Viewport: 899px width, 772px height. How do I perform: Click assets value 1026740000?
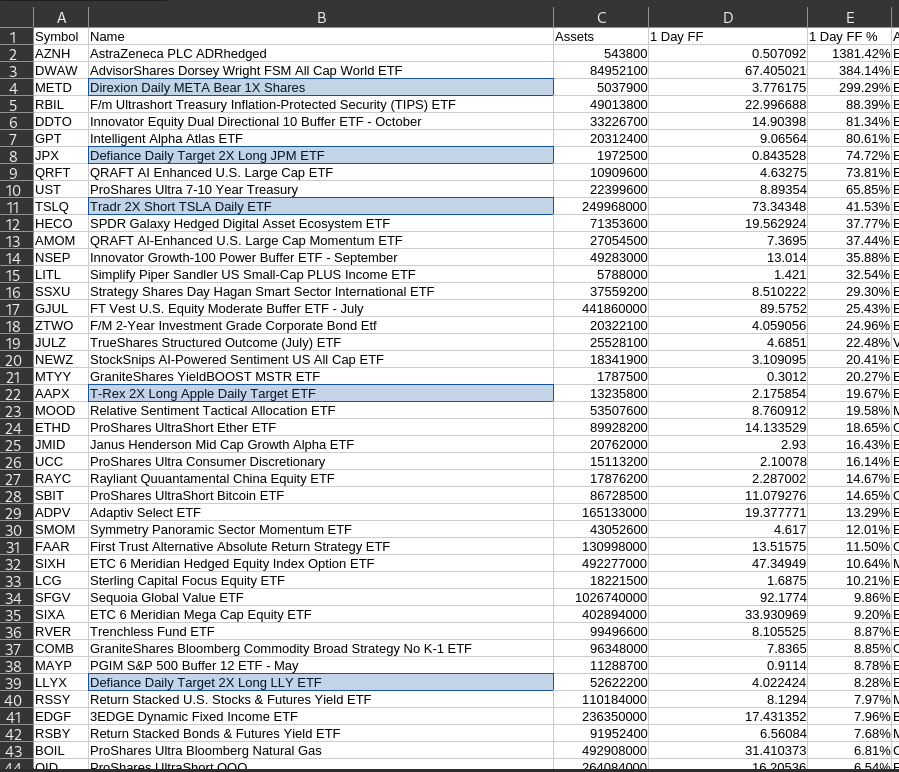click(601, 598)
